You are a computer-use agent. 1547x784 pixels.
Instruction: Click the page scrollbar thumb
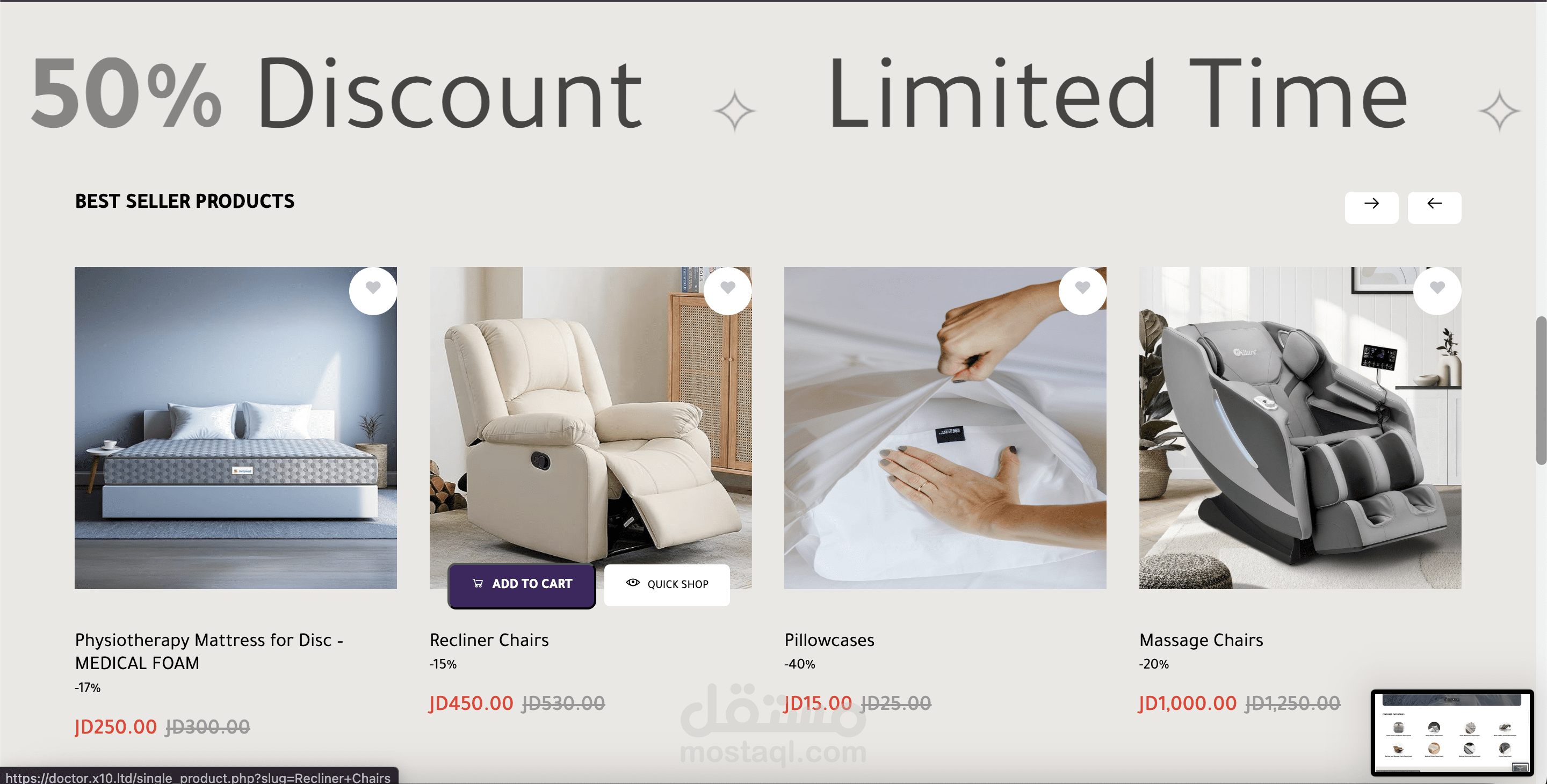(1541, 390)
